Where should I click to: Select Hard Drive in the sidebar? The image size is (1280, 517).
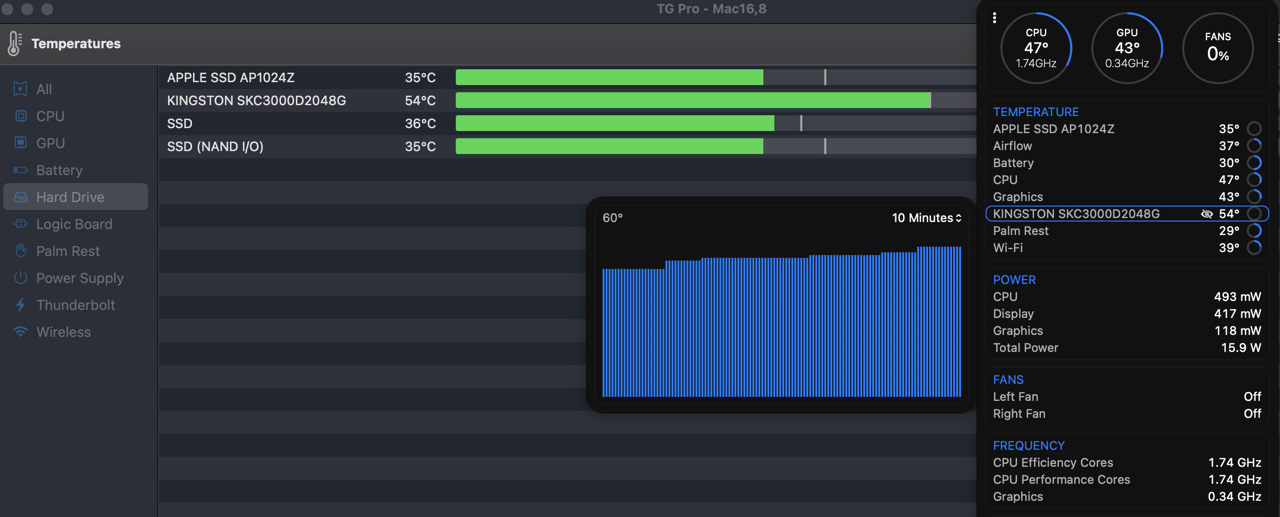[x=70, y=197]
